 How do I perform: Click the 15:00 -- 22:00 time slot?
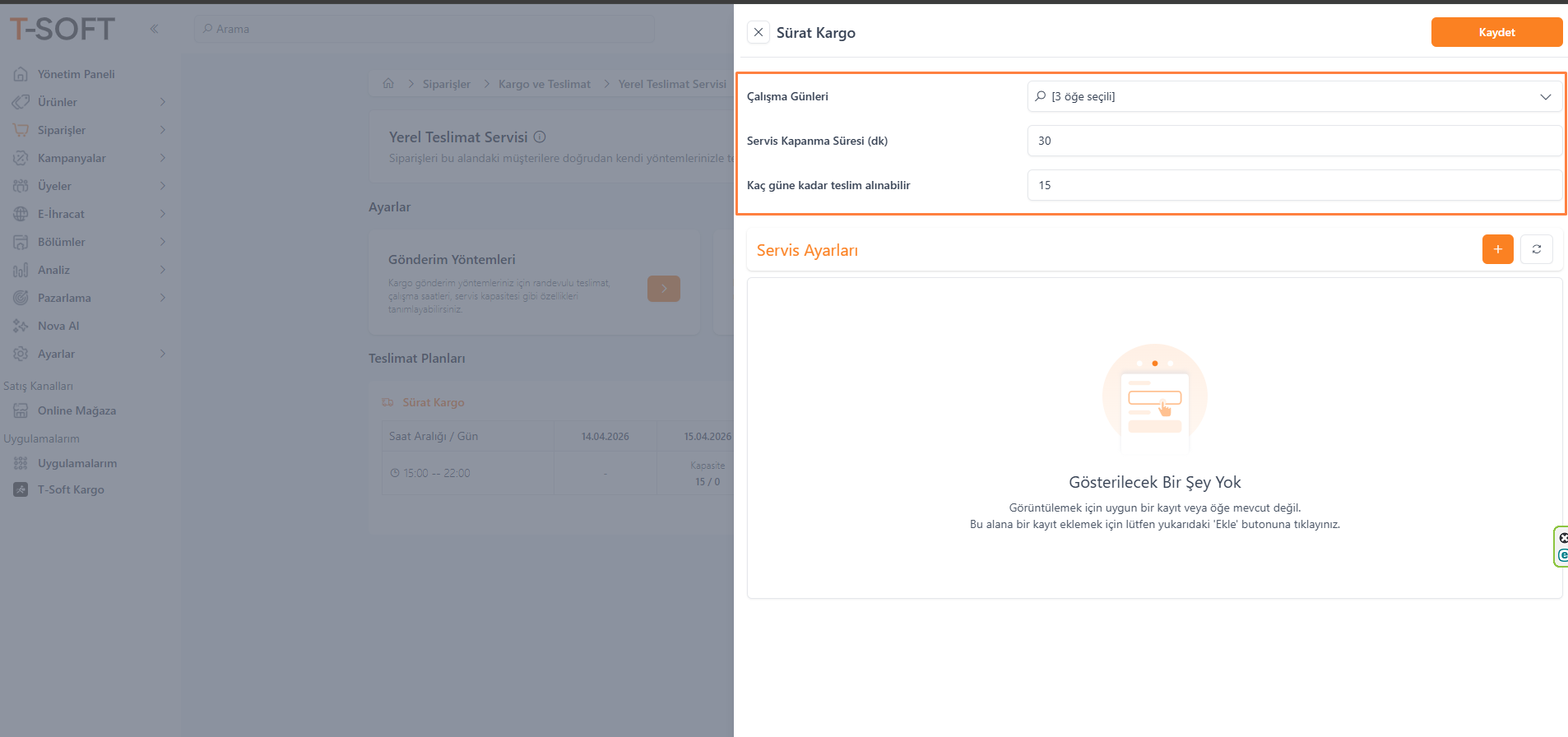tap(437, 473)
